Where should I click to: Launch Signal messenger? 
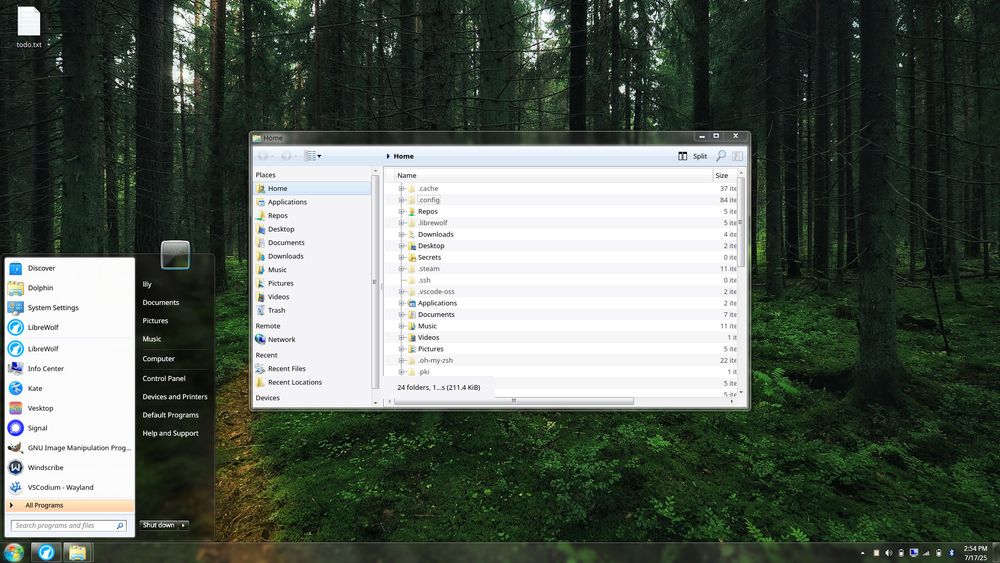(69, 428)
